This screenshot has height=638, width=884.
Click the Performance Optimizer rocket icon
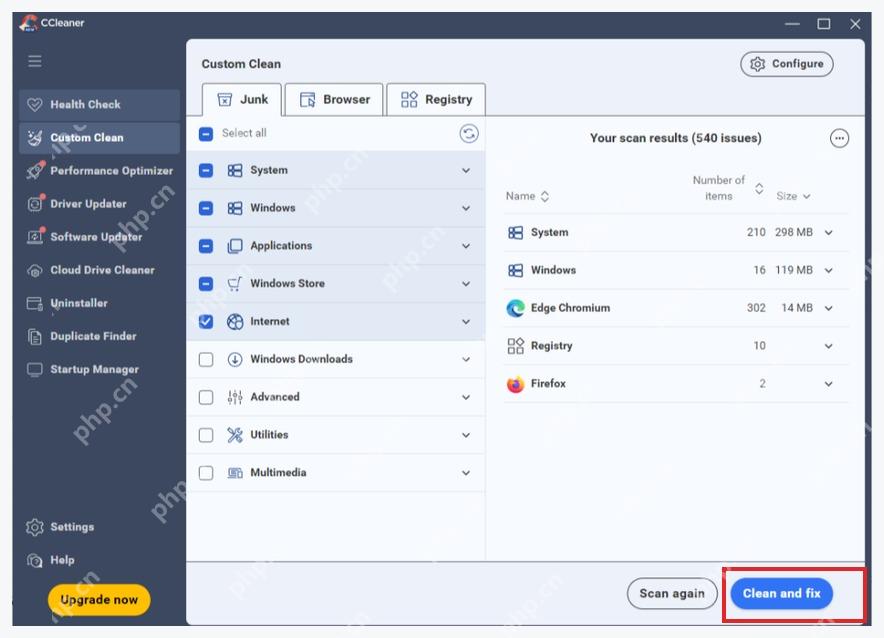click(x=35, y=171)
